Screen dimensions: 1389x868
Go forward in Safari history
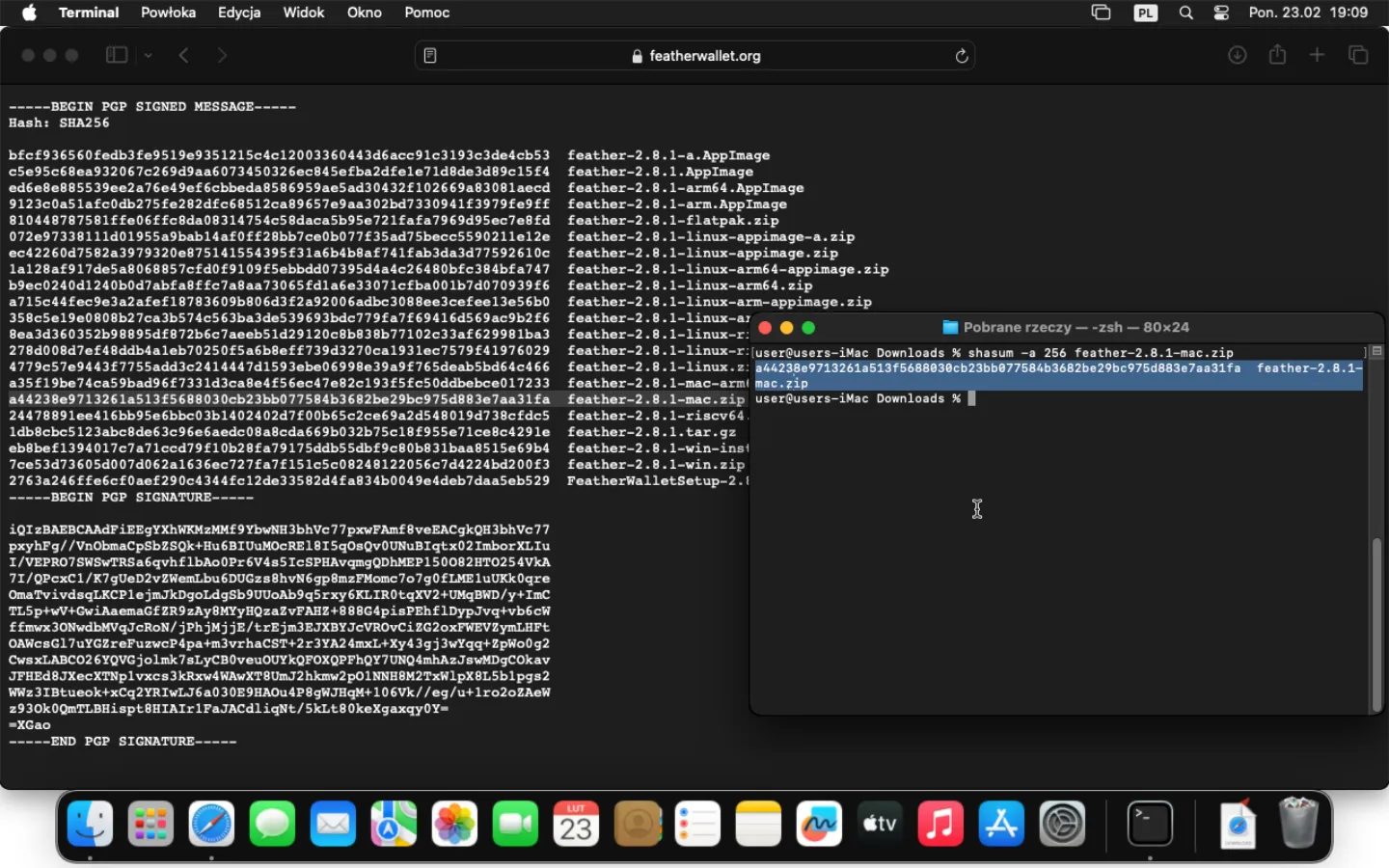222,56
